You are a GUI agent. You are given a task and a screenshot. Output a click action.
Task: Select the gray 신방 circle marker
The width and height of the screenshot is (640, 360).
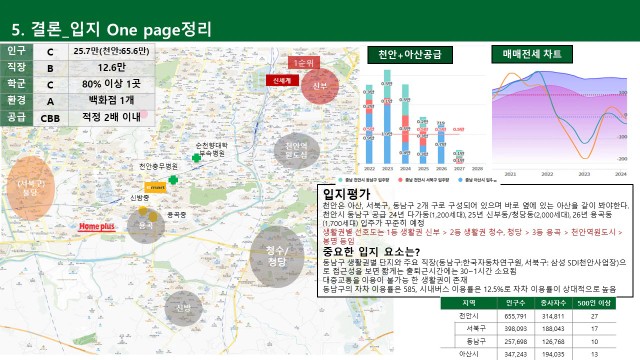click(x=183, y=309)
